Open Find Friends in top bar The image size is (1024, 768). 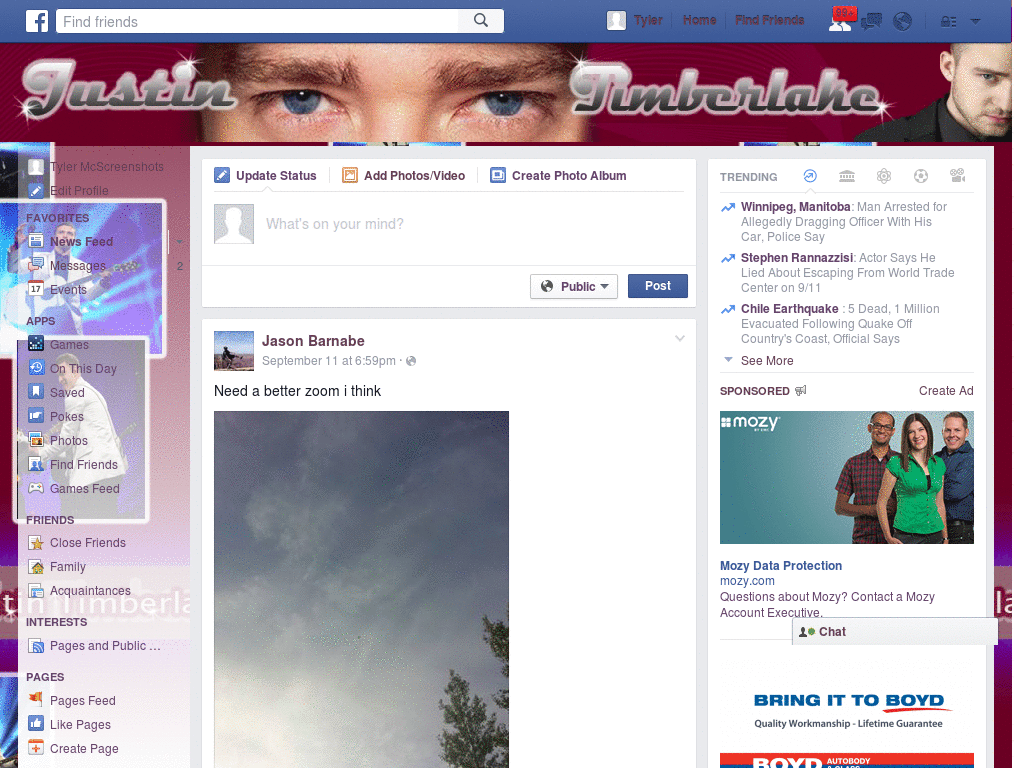[x=769, y=20]
